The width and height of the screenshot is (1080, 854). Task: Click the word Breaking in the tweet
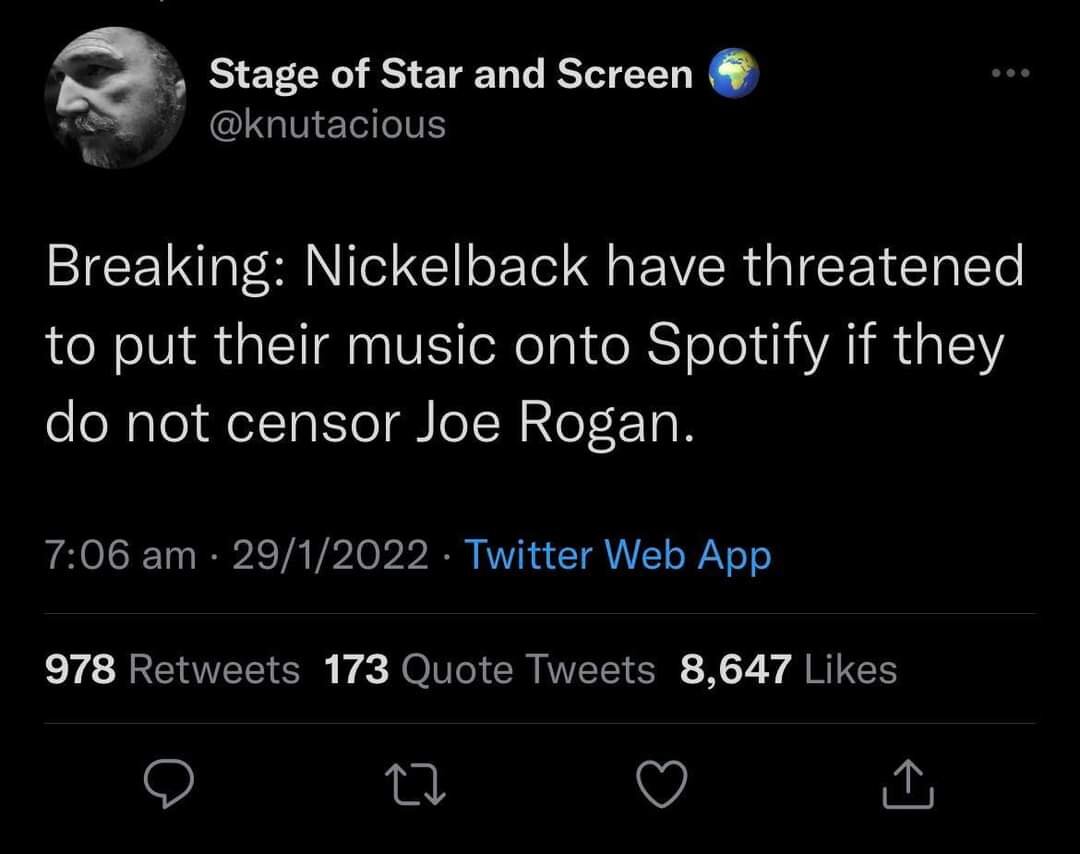pyautogui.click(x=160, y=268)
